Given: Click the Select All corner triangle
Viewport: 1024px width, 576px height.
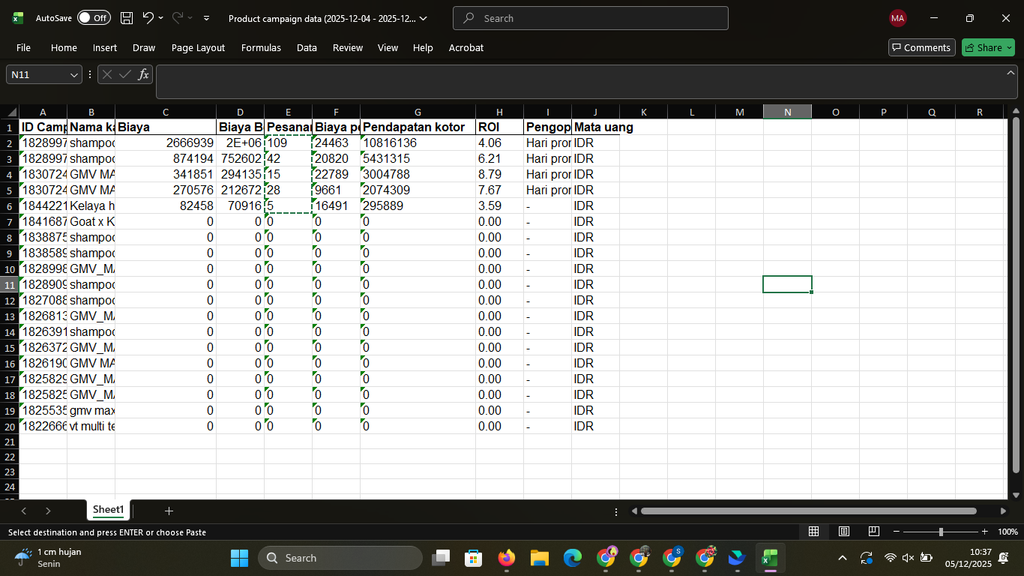Looking at the screenshot, I should [x=10, y=112].
